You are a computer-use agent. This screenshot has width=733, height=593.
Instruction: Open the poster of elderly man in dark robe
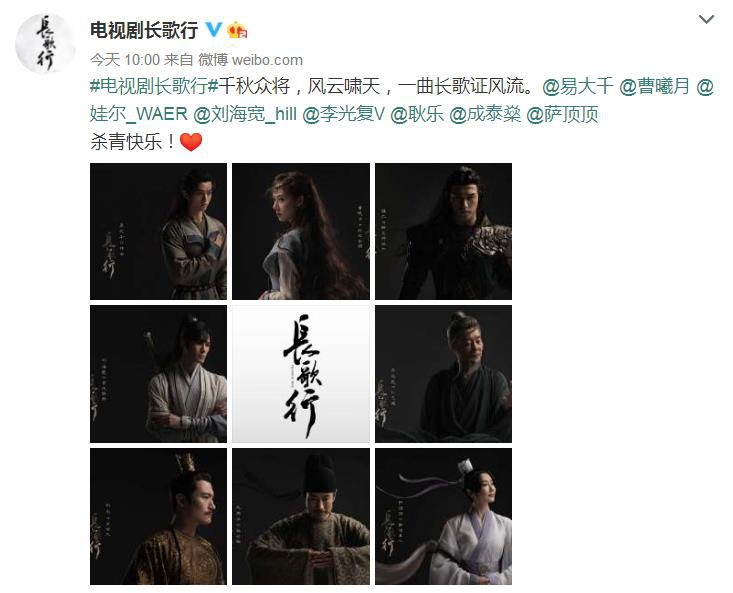pyautogui.click(x=443, y=374)
